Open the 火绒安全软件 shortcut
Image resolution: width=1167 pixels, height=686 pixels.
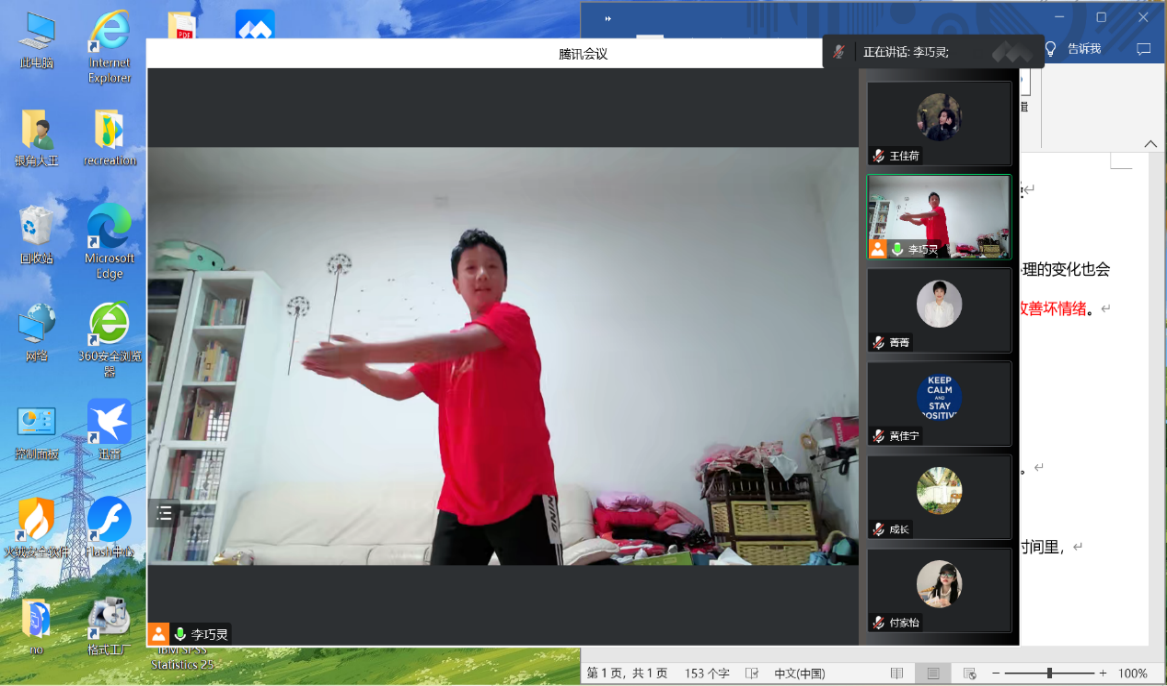tap(36, 528)
